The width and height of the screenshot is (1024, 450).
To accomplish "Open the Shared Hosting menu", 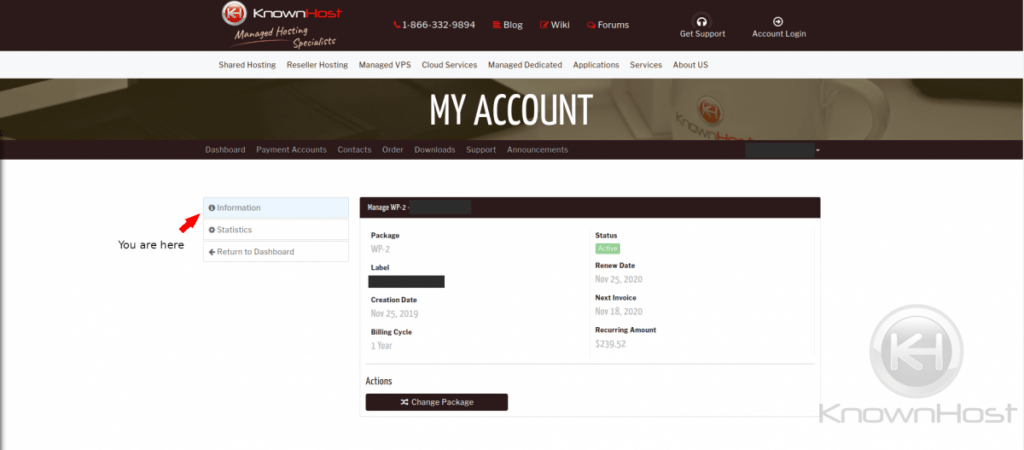I will click(x=247, y=65).
